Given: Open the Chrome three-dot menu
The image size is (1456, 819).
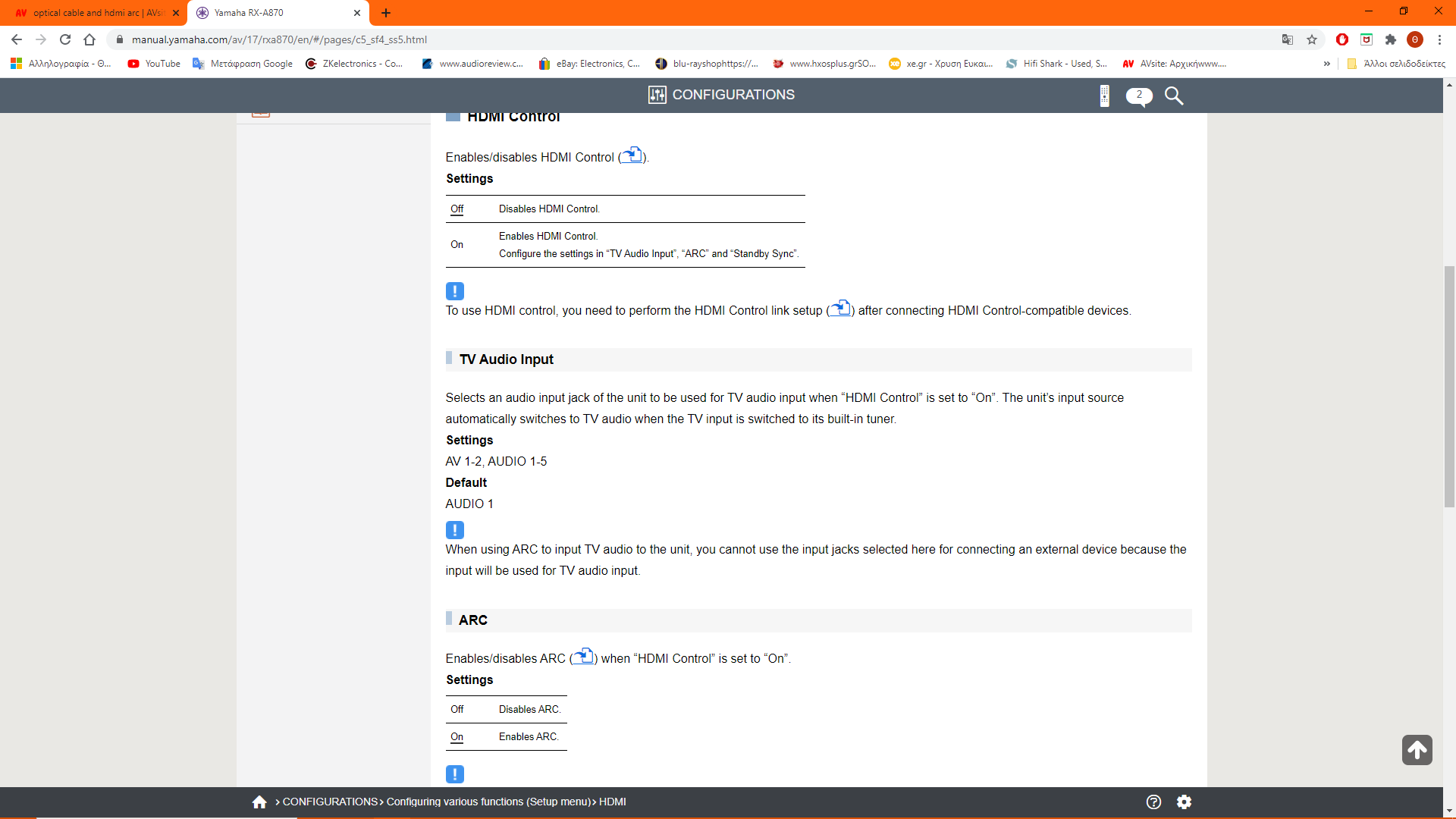Looking at the screenshot, I should point(1439,39).
